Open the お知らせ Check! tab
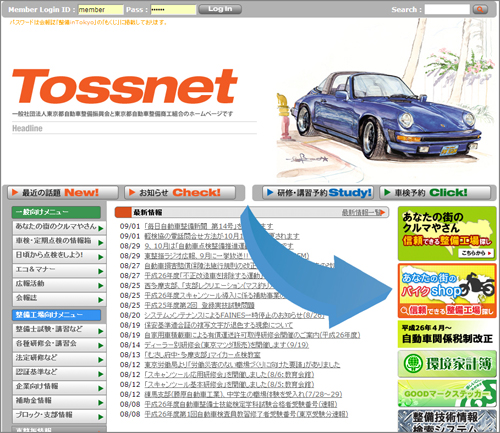The width and height of the screenshot is (500, 433). pyautogui.click(x=180, y=193)
